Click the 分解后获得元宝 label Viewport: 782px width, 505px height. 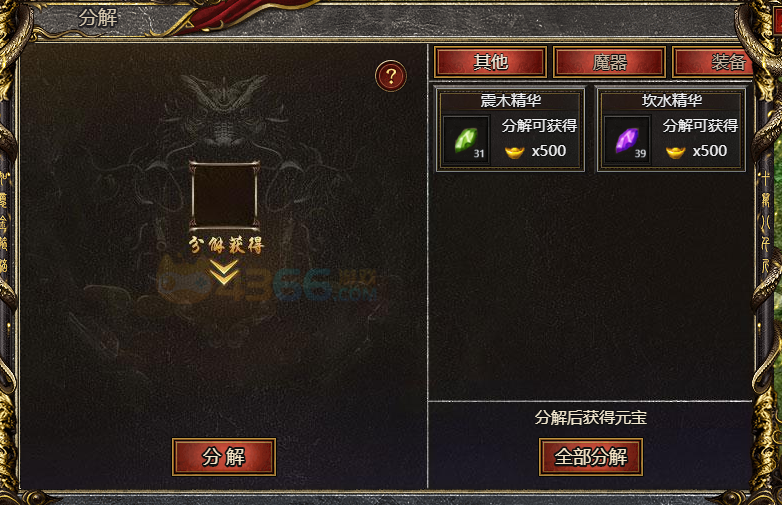pos(590,417)
